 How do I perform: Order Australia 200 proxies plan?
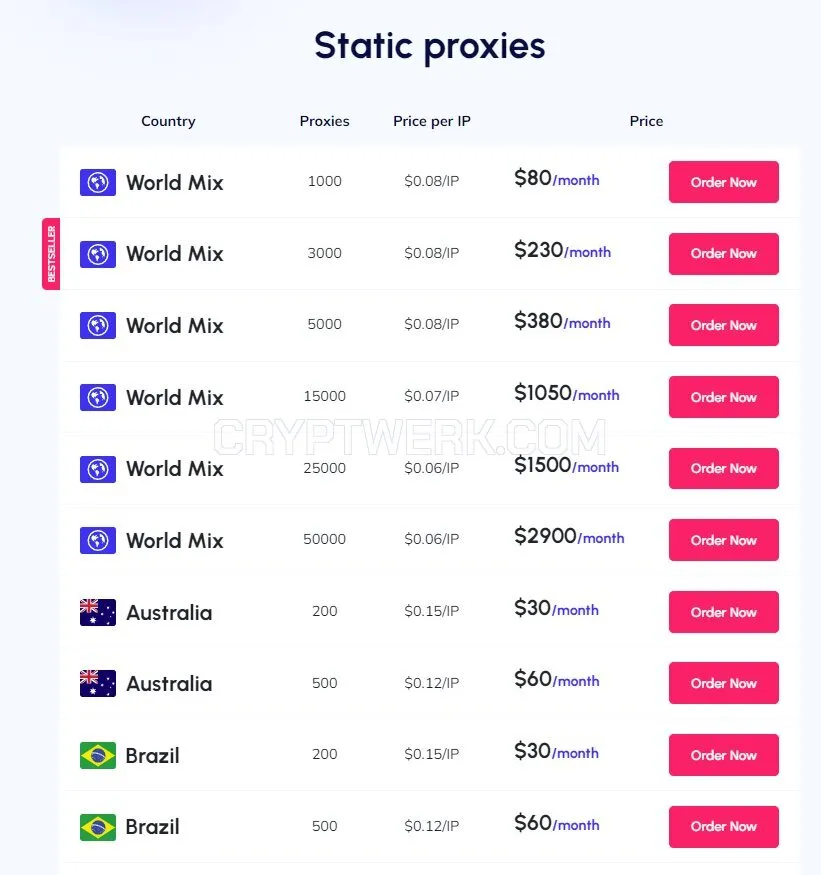pos(723,612)
